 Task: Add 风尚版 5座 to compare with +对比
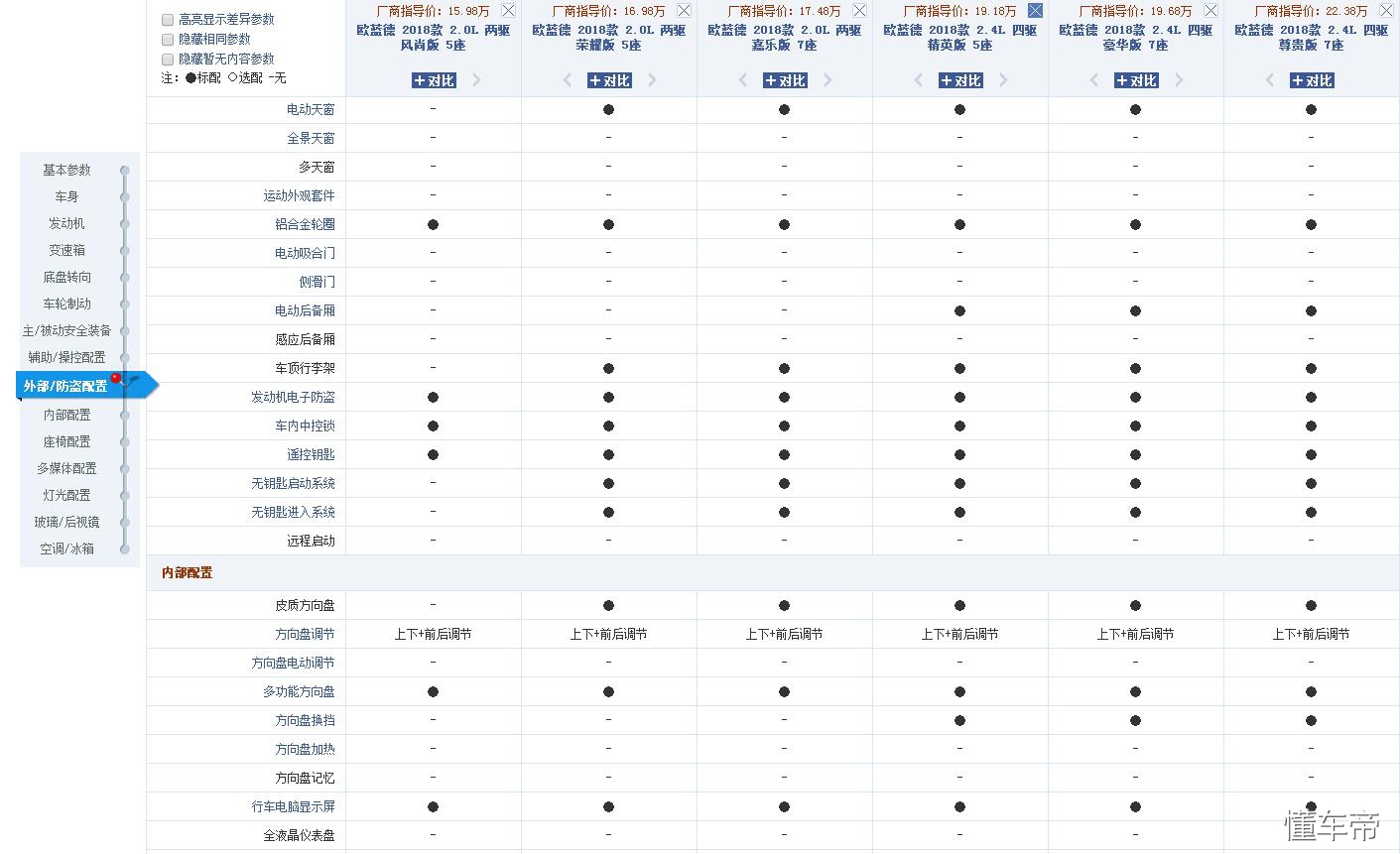(x=434, y=80)
